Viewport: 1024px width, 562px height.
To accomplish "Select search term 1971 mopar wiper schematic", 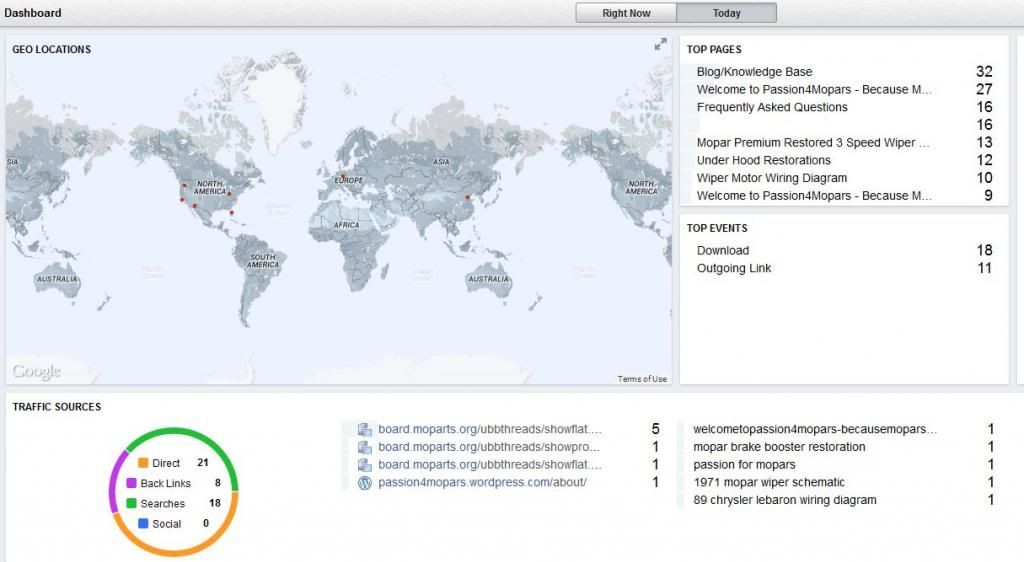I will point(769,482).
